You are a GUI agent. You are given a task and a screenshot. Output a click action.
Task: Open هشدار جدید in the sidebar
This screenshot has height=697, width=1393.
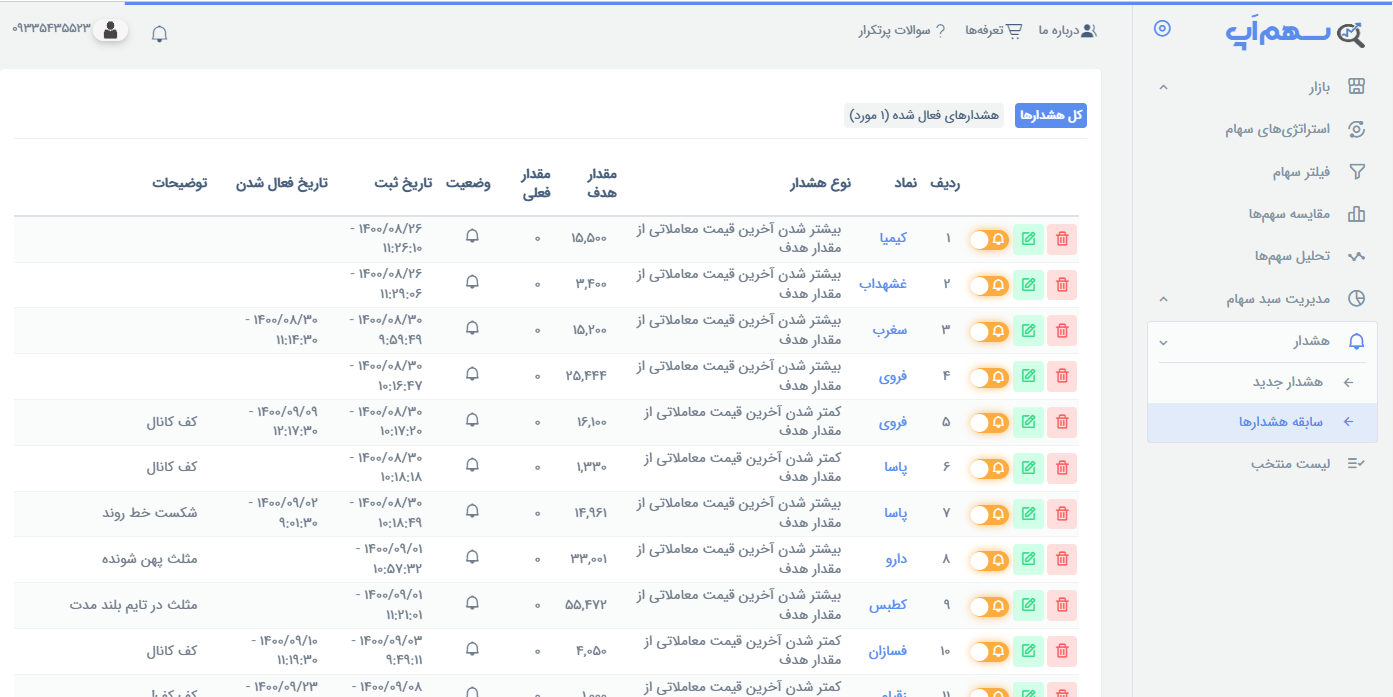coord(1288,382)
